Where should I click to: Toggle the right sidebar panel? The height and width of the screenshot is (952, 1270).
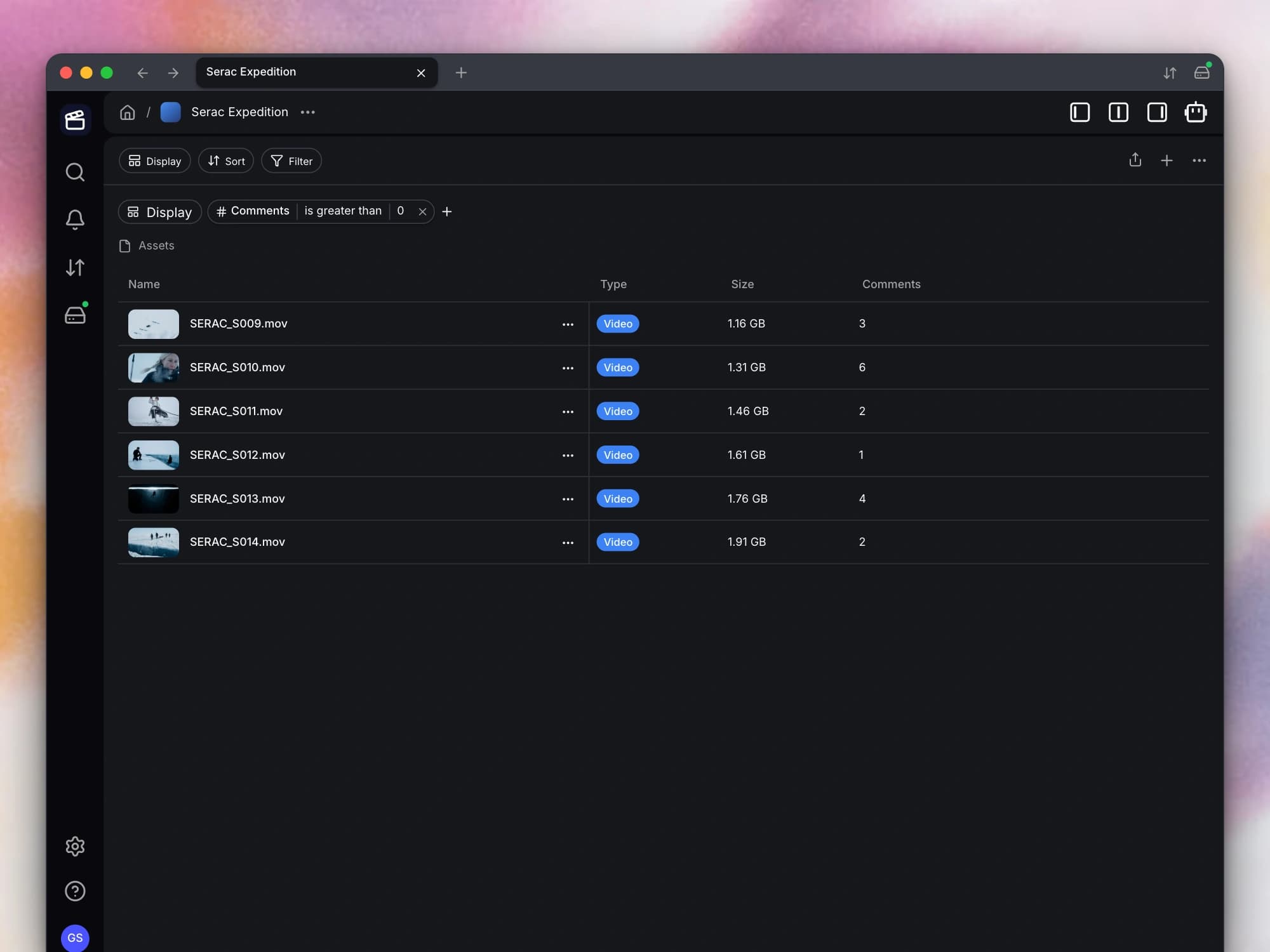[1157, 112]
